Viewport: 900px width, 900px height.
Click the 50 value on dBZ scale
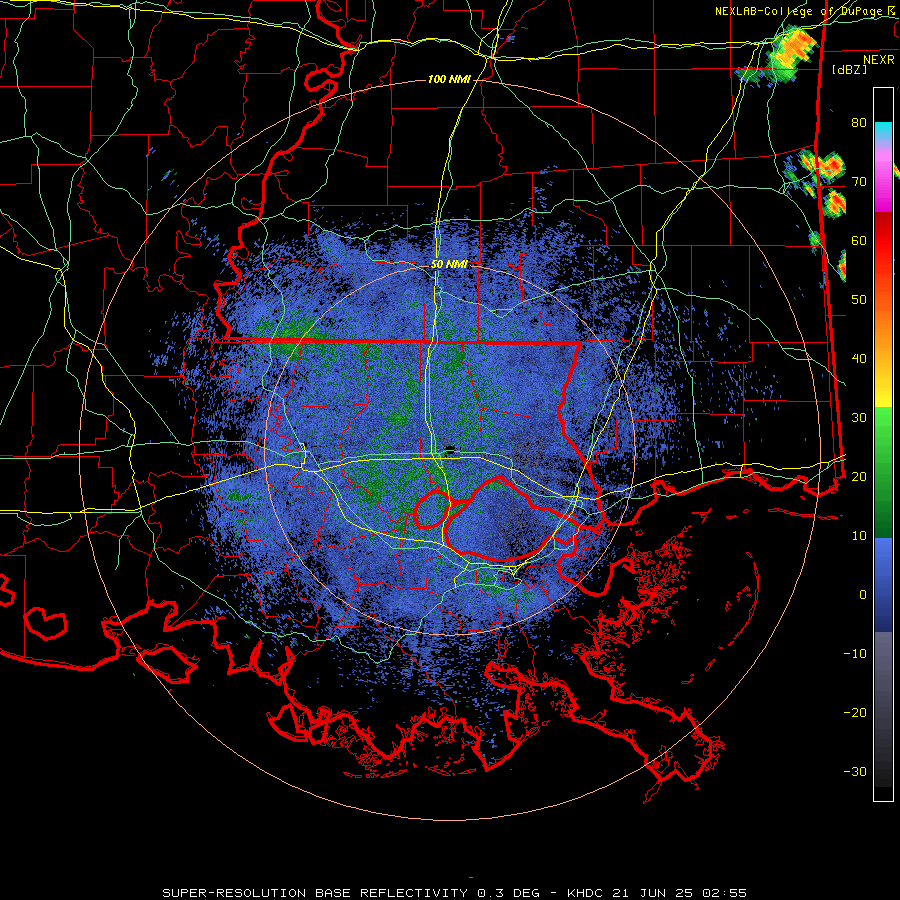click(x=859, y=300)
